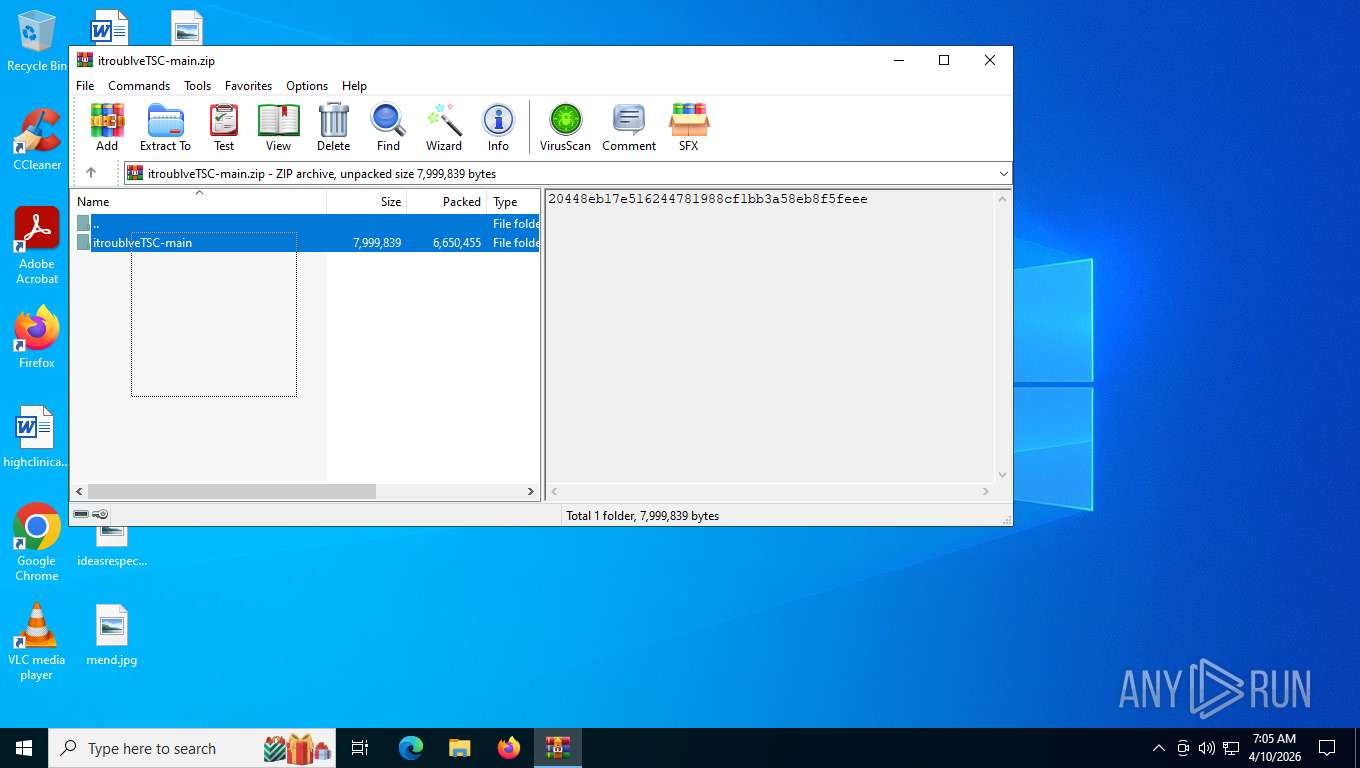Sort by Type column header

513,202
